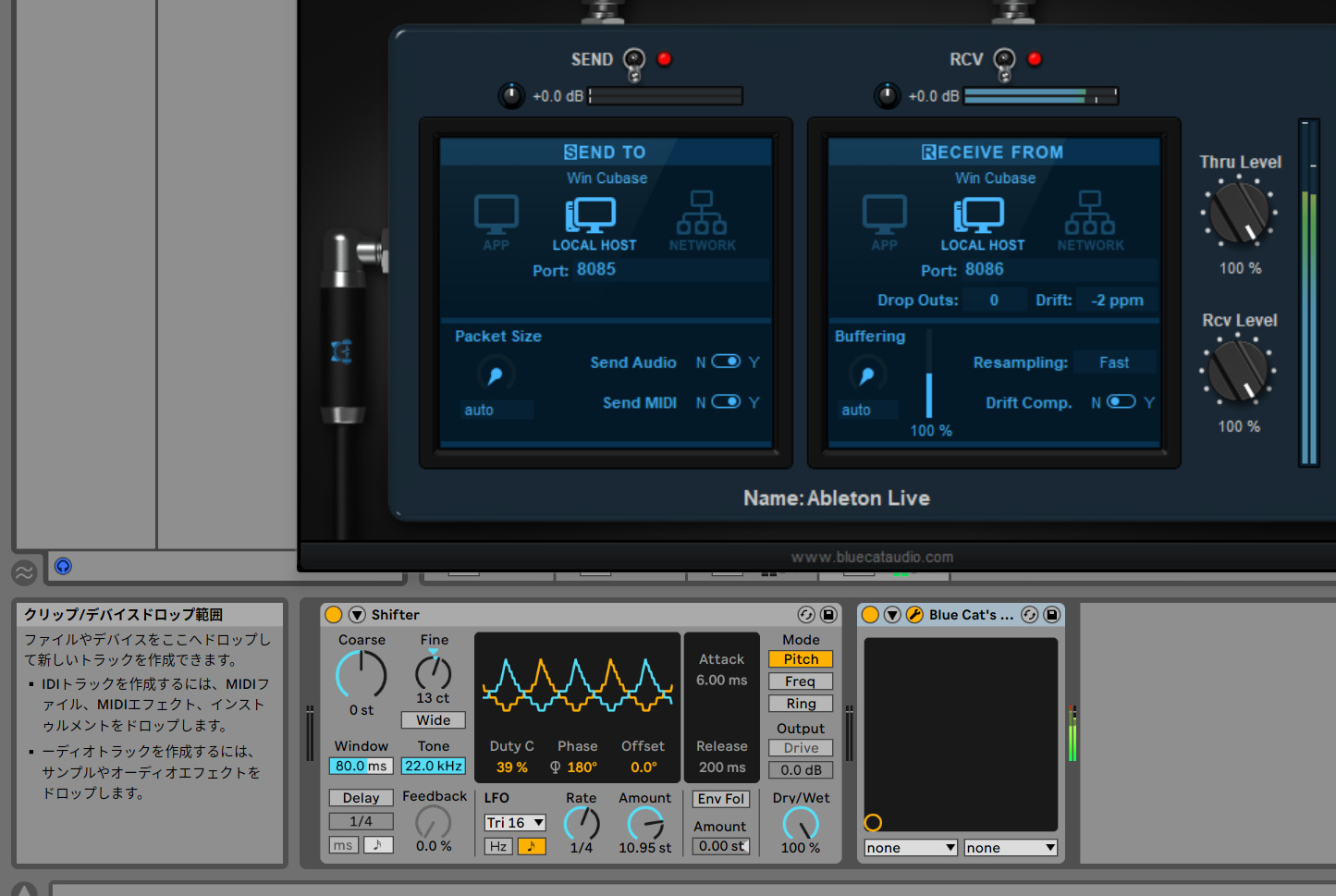Open the first none parameter dropdown

911,848
